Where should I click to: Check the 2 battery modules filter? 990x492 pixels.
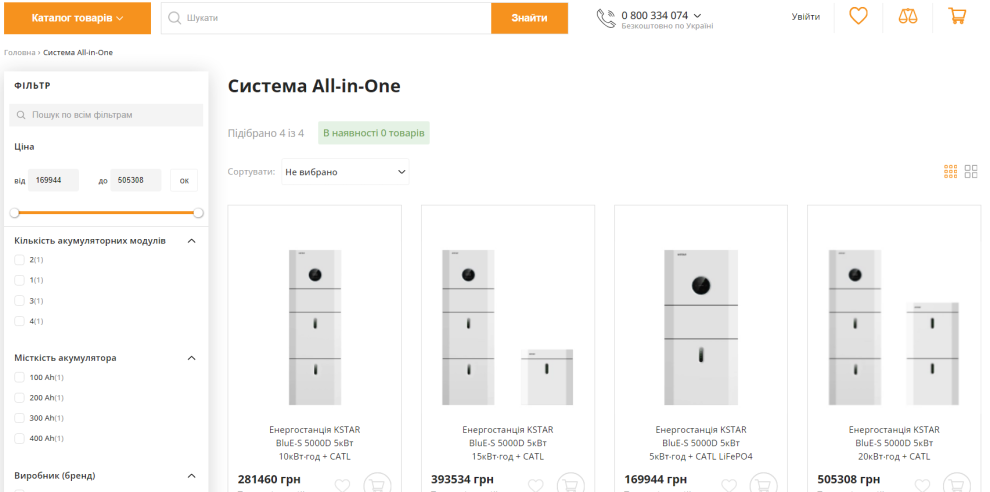pyautogui.click(x=20, y=260)
